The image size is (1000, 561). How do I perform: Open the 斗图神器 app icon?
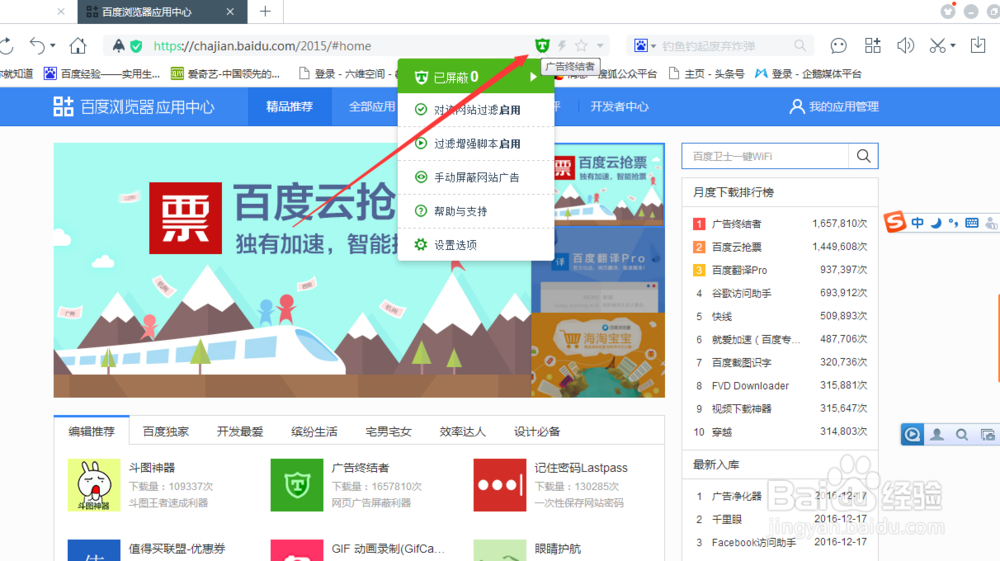click(94, 485)
